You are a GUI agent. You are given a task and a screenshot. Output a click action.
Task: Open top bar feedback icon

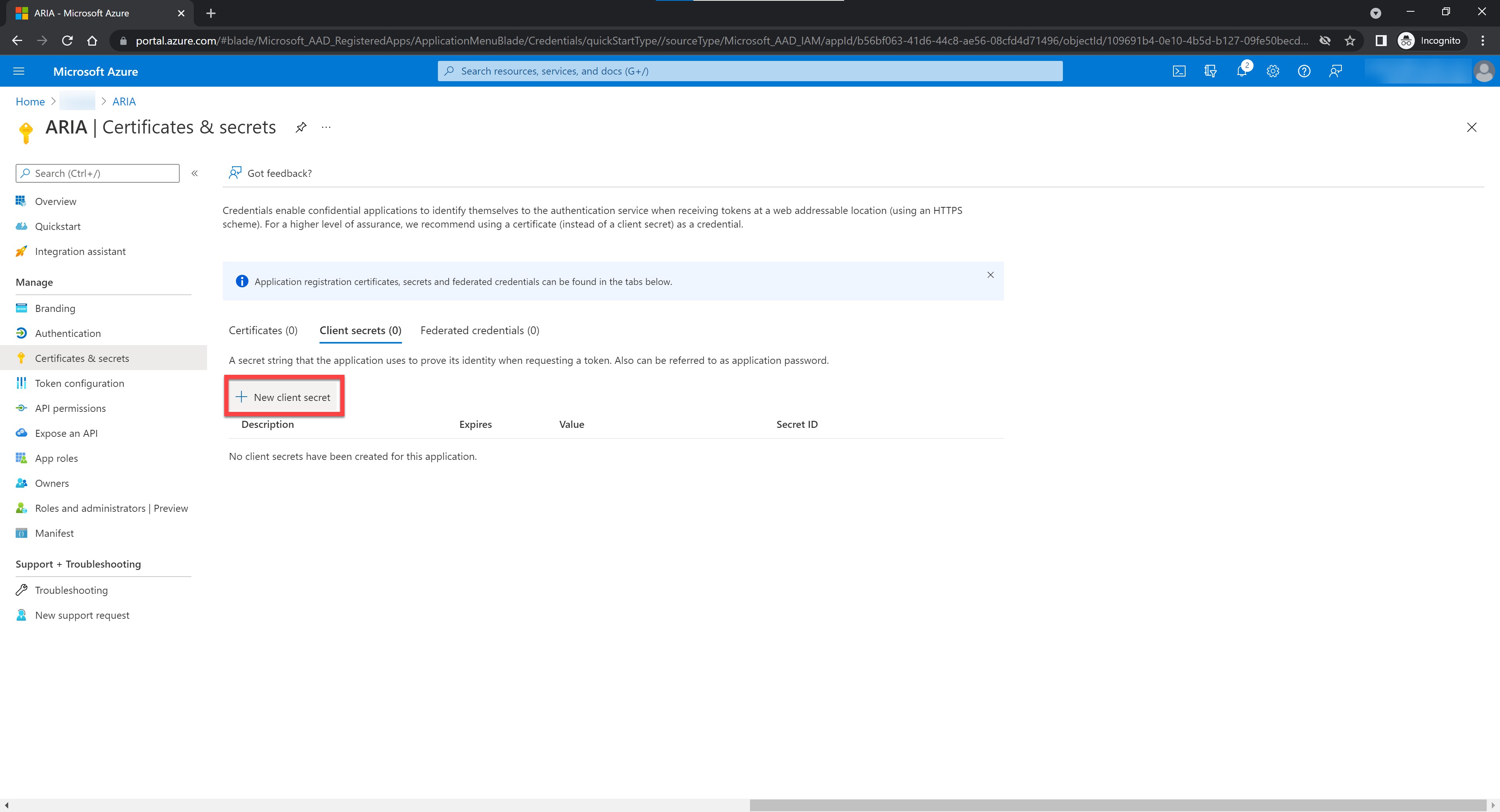click(1335, 71)
